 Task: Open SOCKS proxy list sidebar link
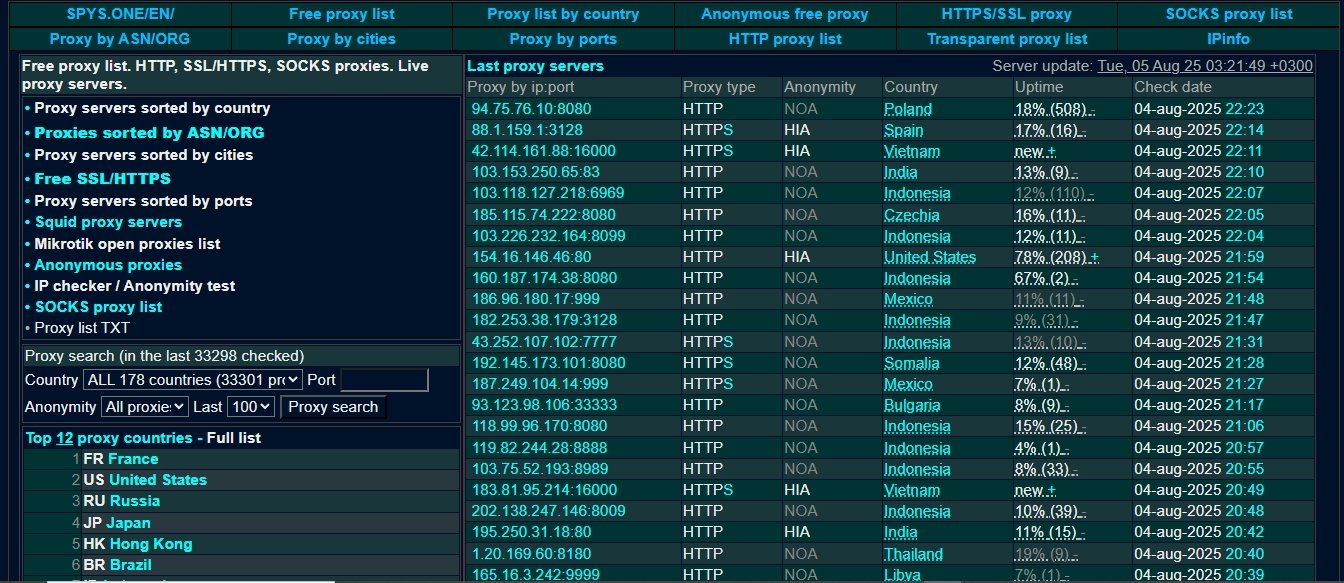(x=98, y=307)
